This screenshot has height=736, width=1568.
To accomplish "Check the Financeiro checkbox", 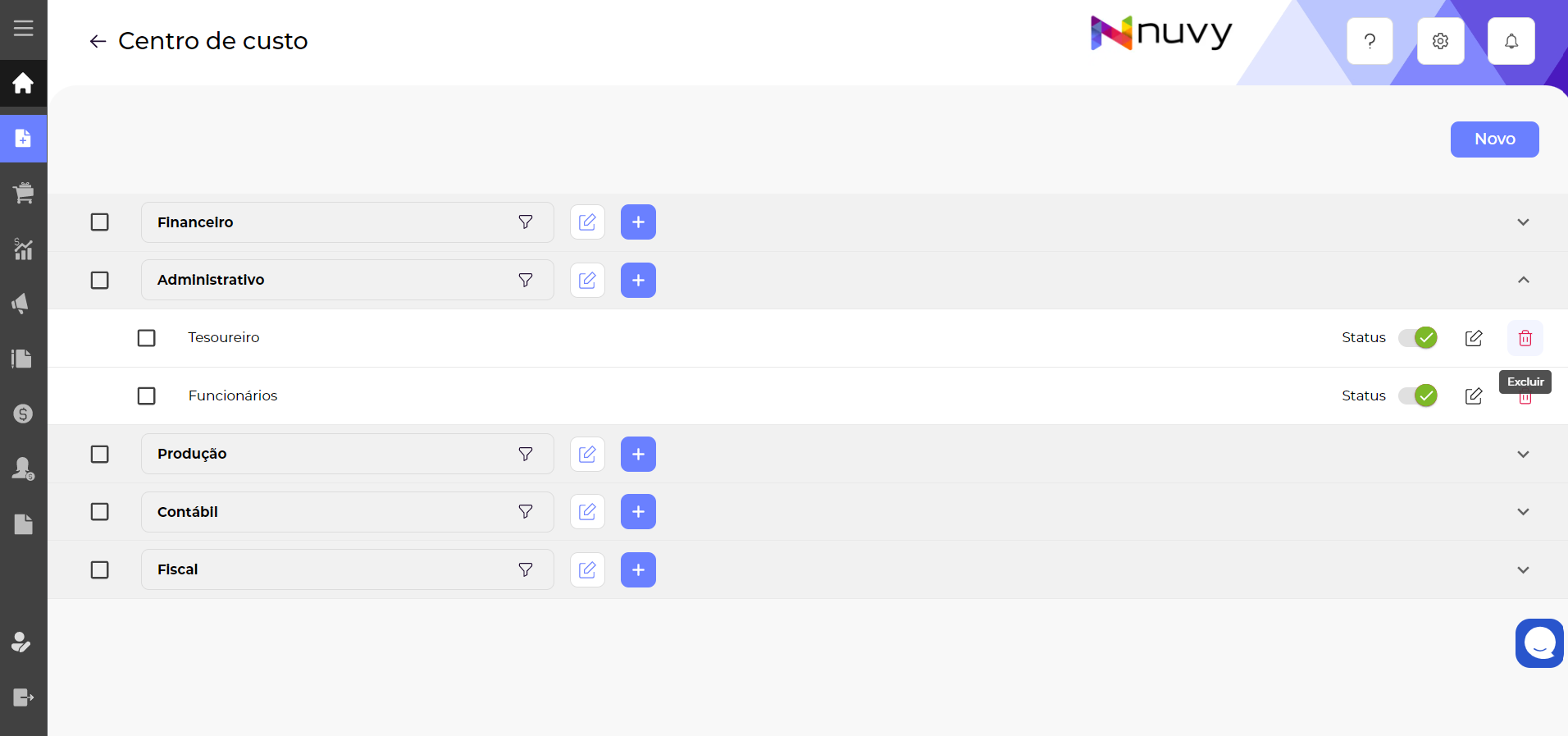I will point(100,222).
